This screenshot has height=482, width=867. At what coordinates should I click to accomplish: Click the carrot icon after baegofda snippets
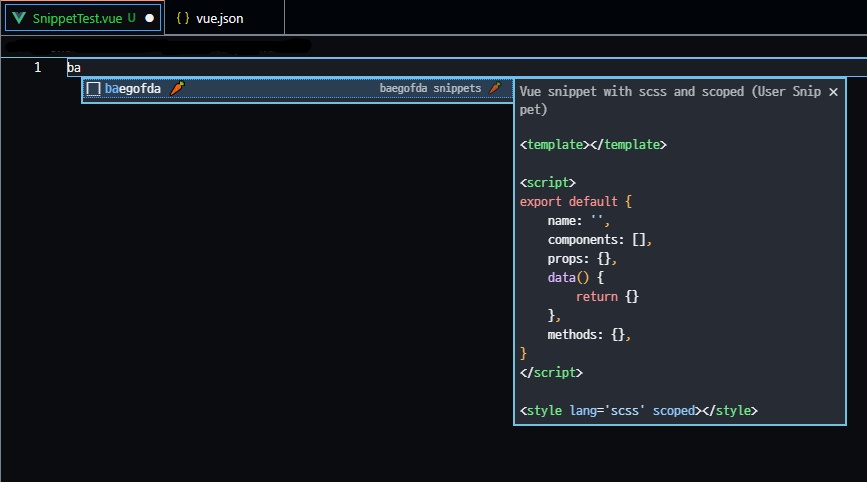coord(495,88)
